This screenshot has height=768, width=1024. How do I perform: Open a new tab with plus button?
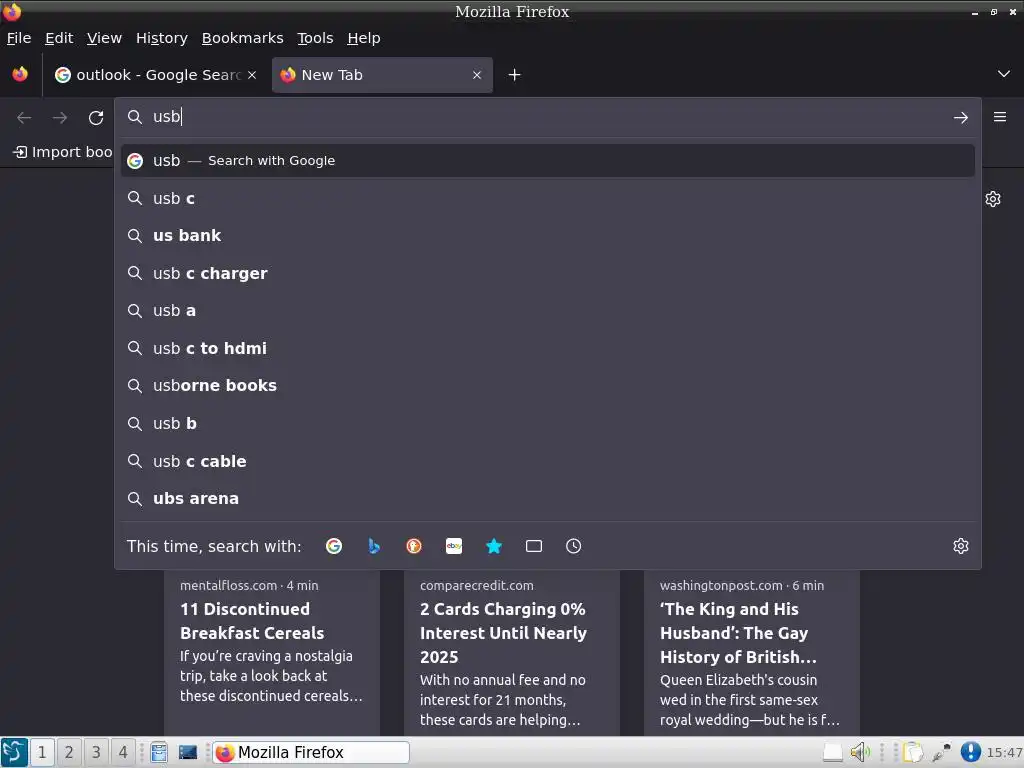(515, 75)
